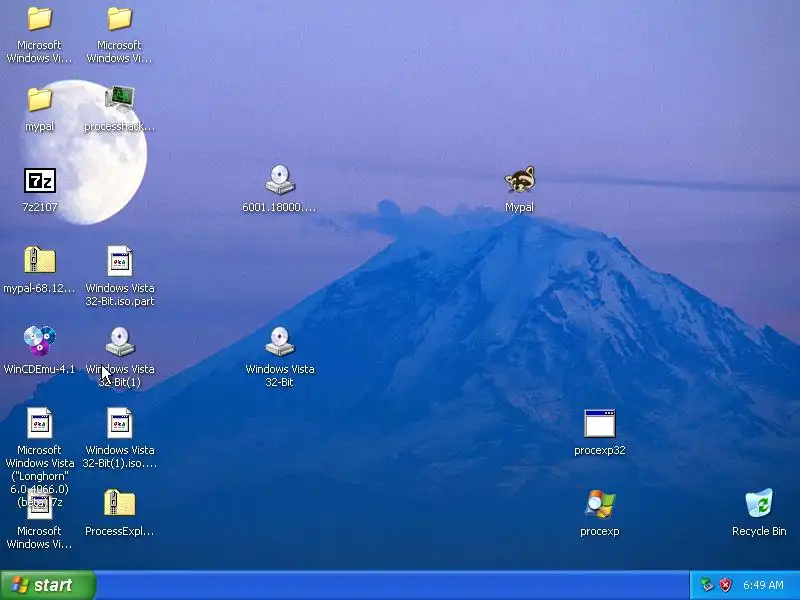The width and height of the screenshot is (800, 600).
Task: Select the Windows Vista 32-Bit.iso.part file
Action: pyautogui.click(x=119, y=261)
